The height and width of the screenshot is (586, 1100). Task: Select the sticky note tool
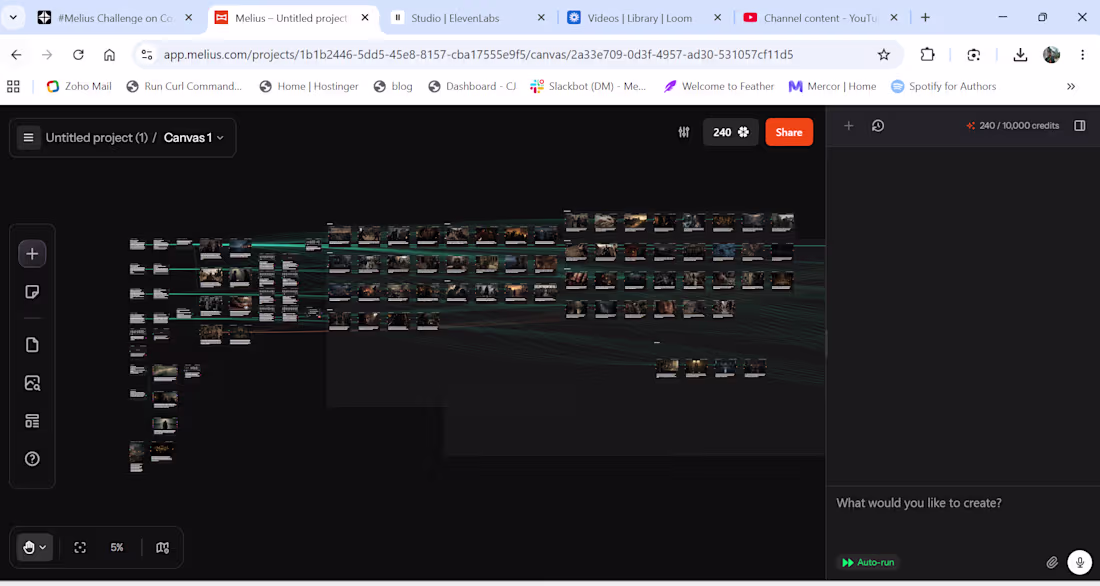click(x=32, y=292)
